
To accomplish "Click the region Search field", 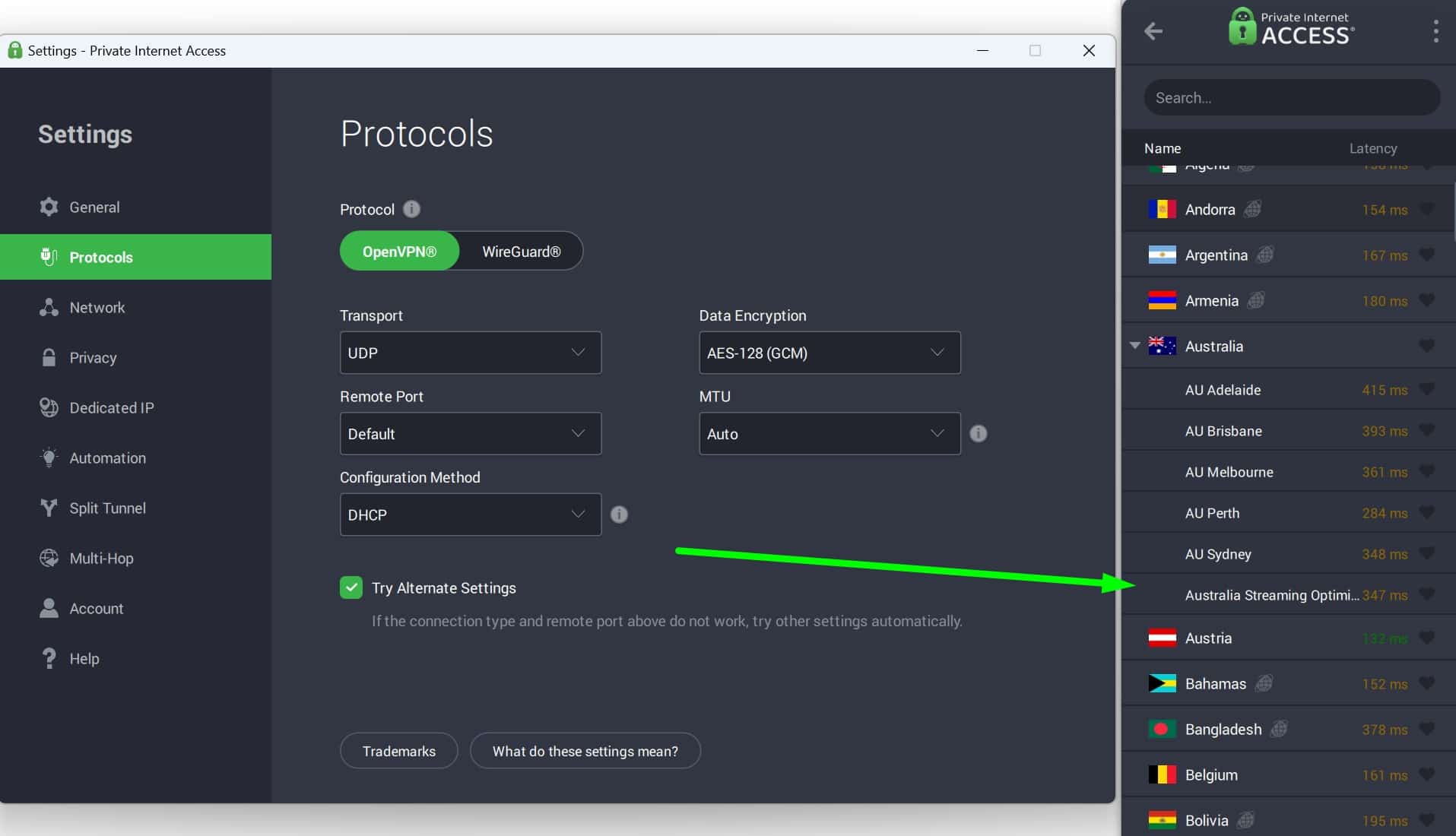I will click(1292, 97).
